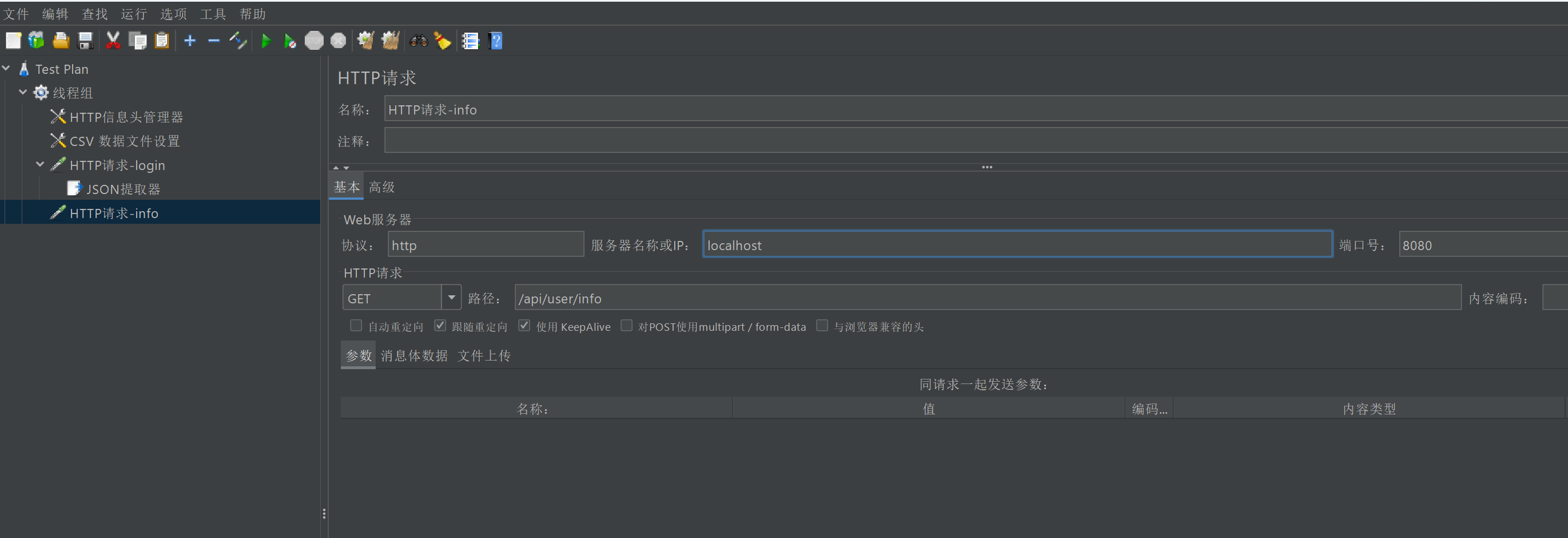Click the 注释 comment field
The width and height of the screenshot is (1568, 538).
(x=976, y=140)
